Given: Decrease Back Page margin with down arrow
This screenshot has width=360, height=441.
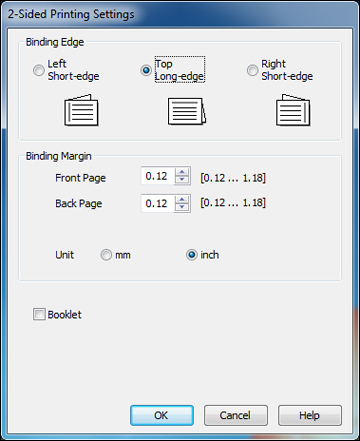Looking at the screenshot, I should 182,207.
